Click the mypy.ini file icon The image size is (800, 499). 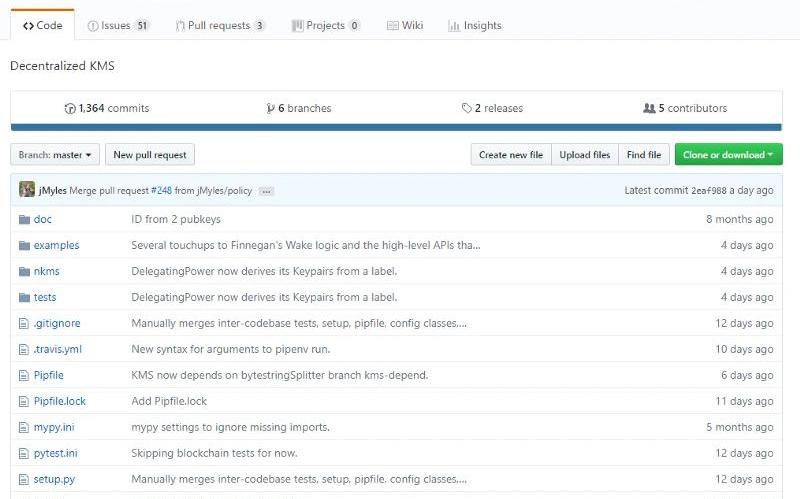23,428
